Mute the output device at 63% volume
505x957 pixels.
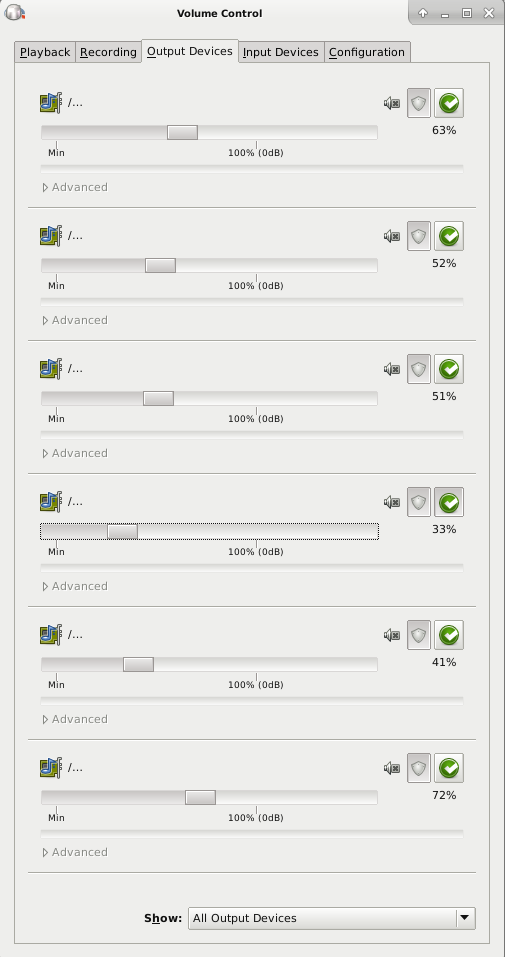[392, 103]
